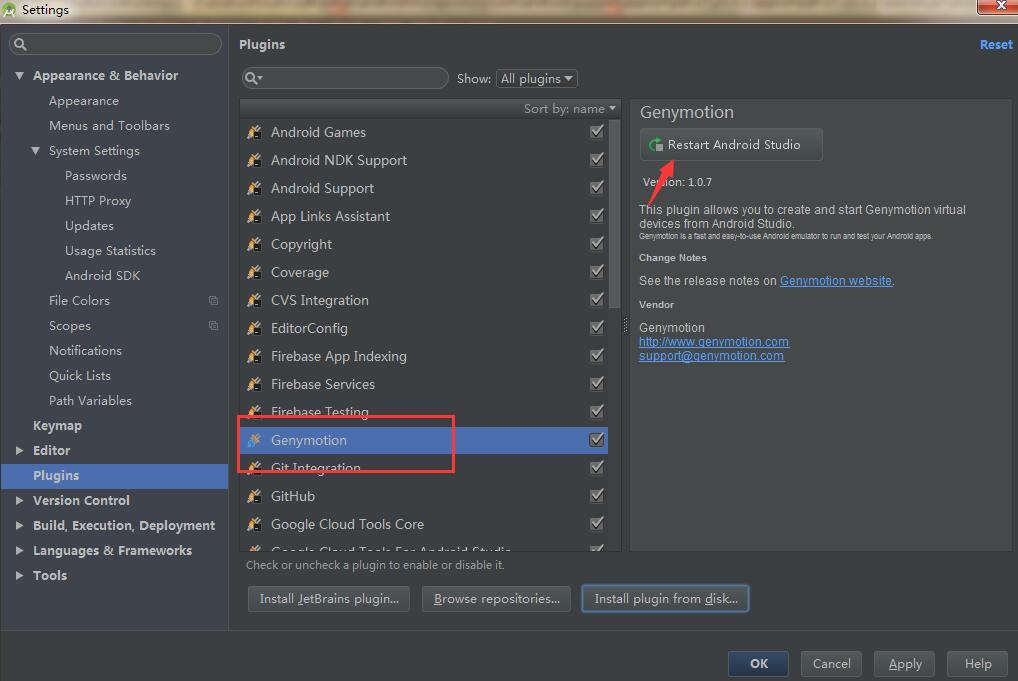Click the plugin list vertical scrollbar
Image resolution: width=1018 pixels, height=681 pixels.
[614, 214]
